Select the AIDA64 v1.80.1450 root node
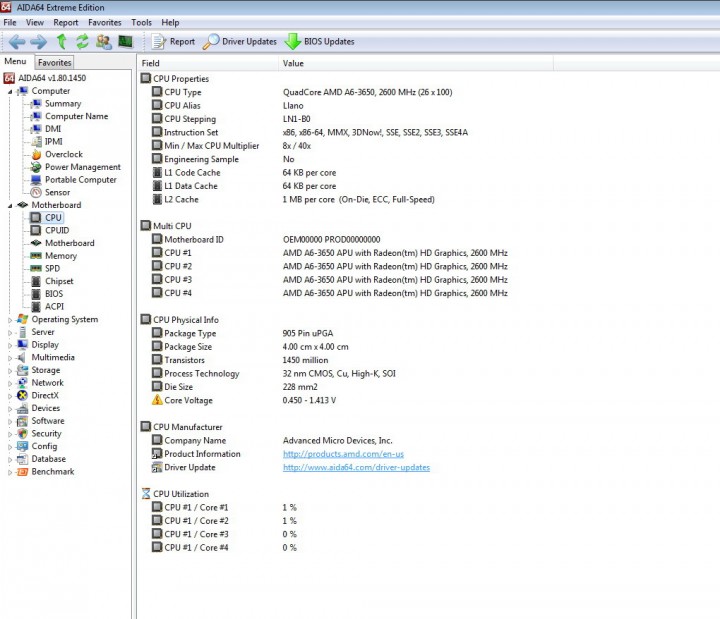This screenshot has width=720, height=619. (52, 78)
